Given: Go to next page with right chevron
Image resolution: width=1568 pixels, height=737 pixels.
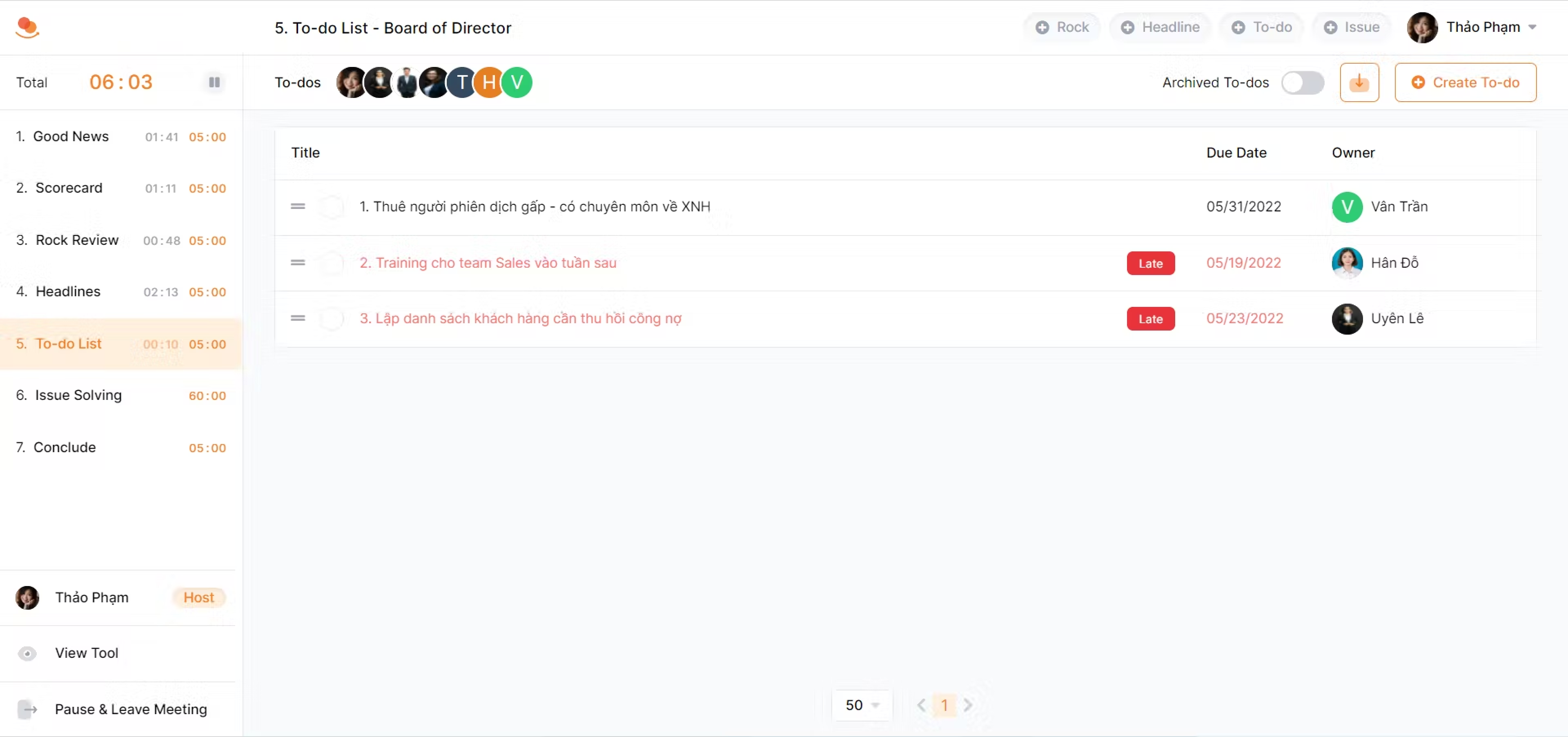Looking at the screenshot, I should coord(967,705).
